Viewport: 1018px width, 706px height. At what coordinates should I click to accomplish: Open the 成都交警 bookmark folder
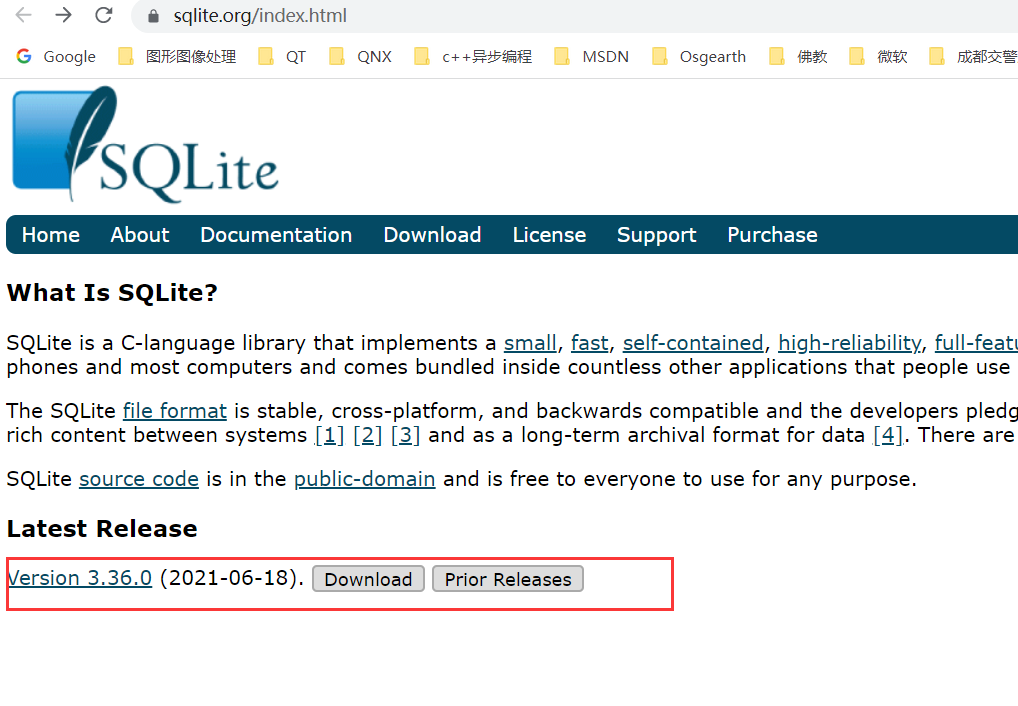tap(973, 57)
